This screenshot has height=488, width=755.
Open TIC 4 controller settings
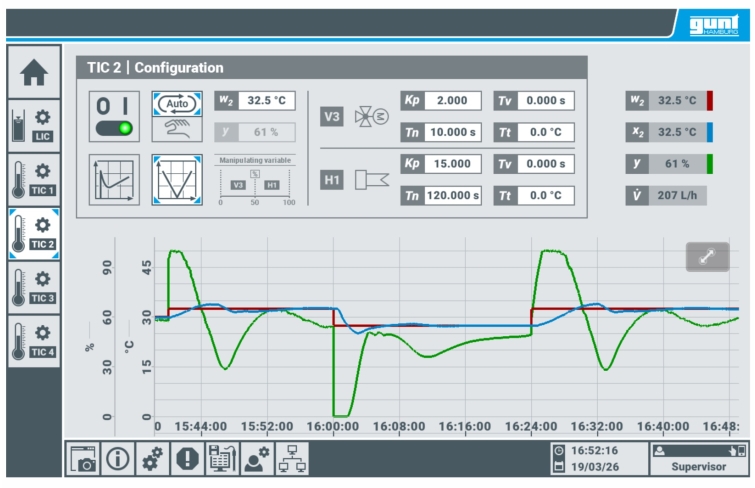pos(34,342)
